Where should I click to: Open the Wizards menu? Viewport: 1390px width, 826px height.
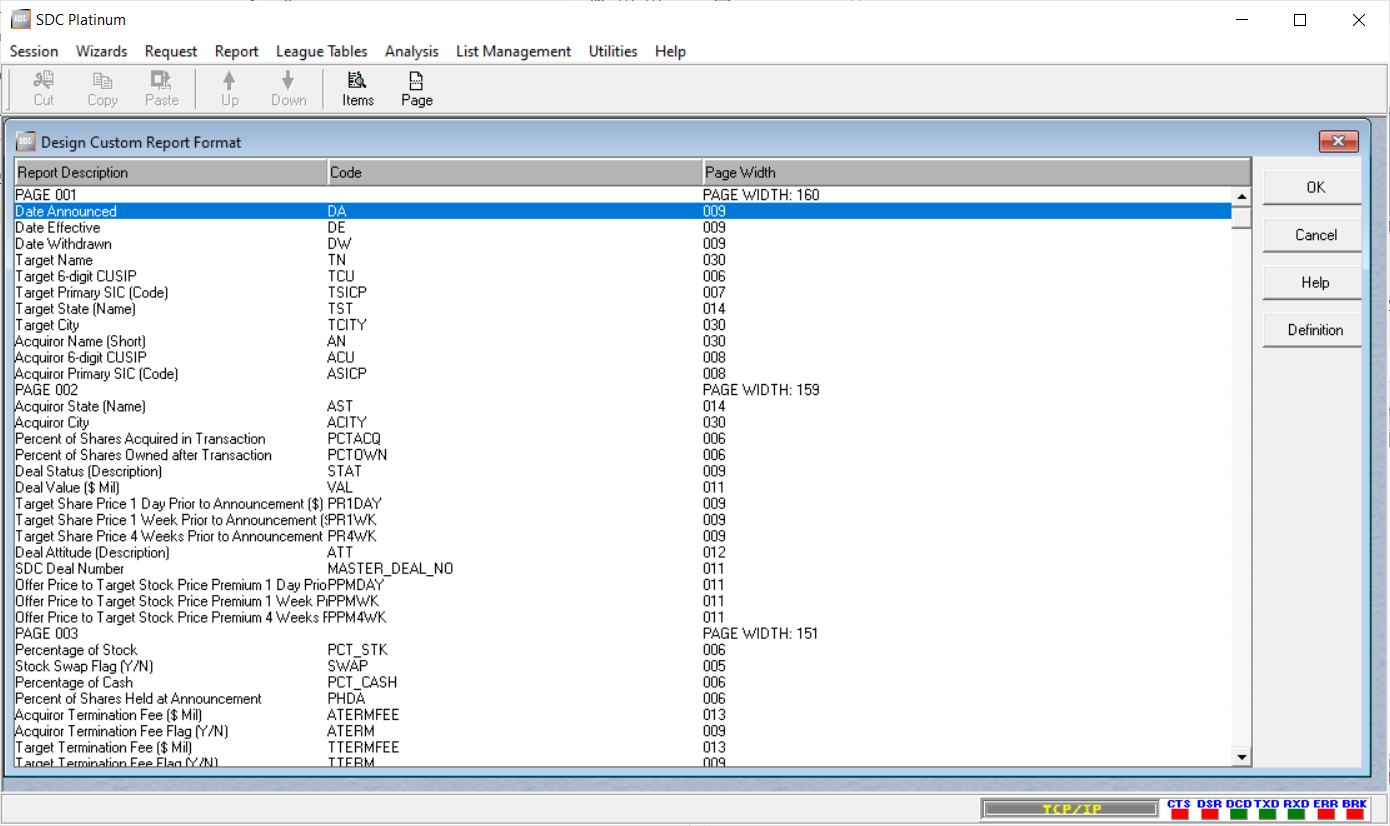pyautogui.click(x=101, y=51)
